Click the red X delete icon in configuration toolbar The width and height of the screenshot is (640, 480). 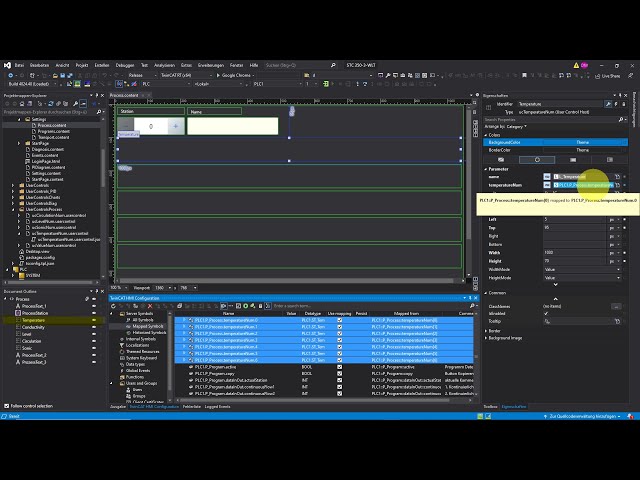150,306
